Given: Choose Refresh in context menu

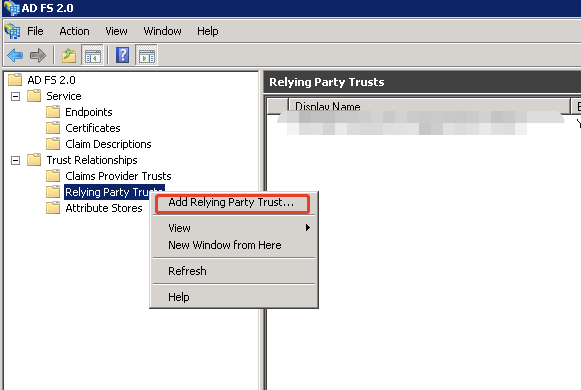Looking at the screenshot, I should pyautogui.click(x=234, y=271).
